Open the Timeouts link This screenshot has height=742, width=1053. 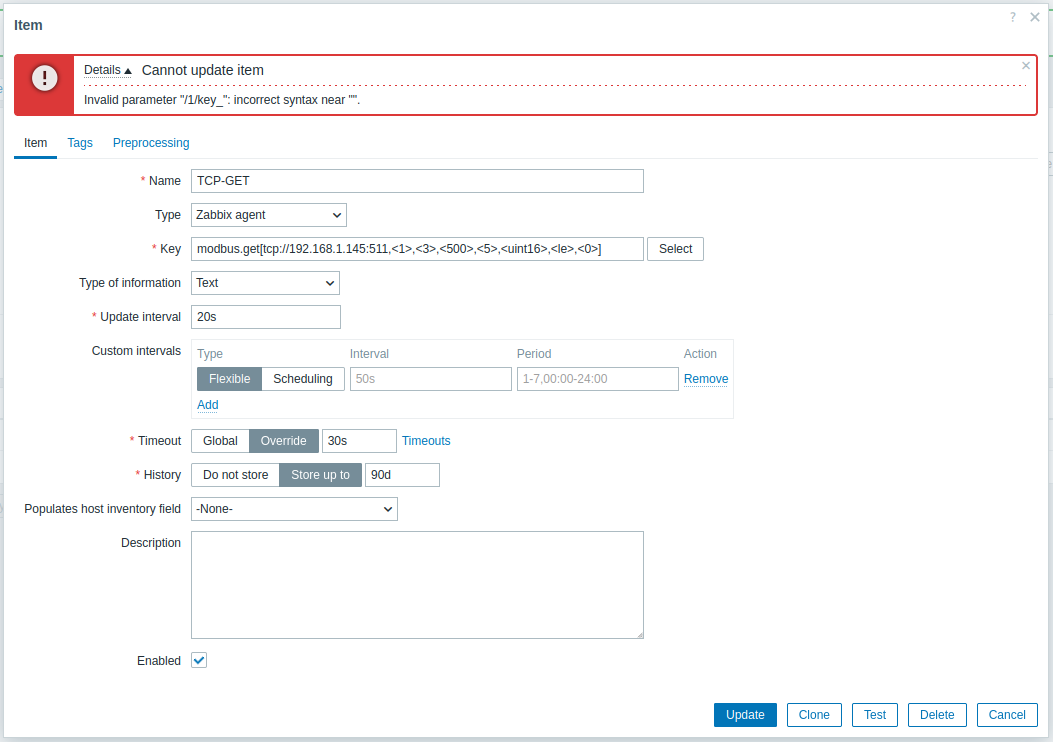[x=426, y=441]
